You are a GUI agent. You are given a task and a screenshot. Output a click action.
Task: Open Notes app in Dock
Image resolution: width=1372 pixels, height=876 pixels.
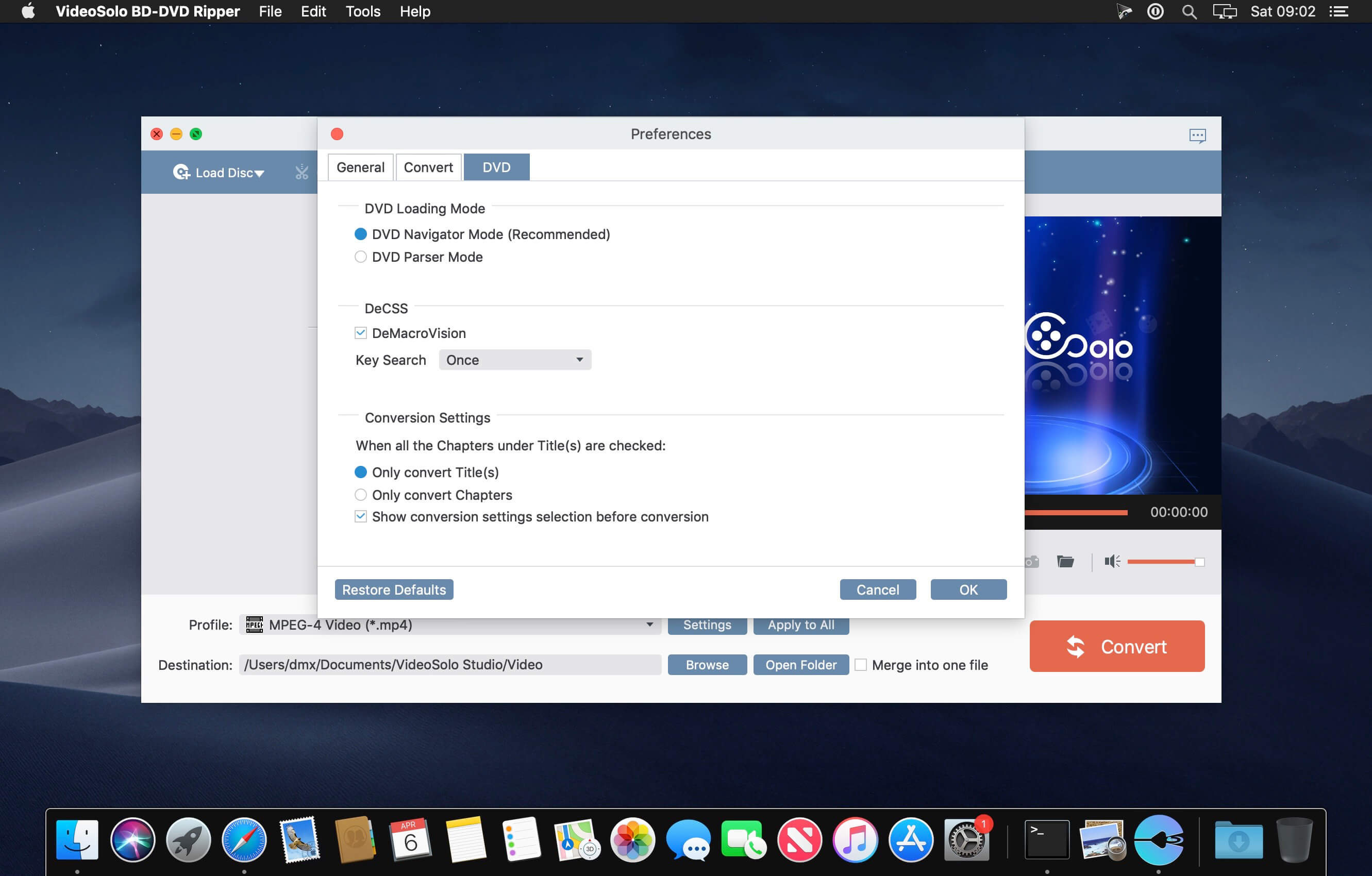[466, 839]
